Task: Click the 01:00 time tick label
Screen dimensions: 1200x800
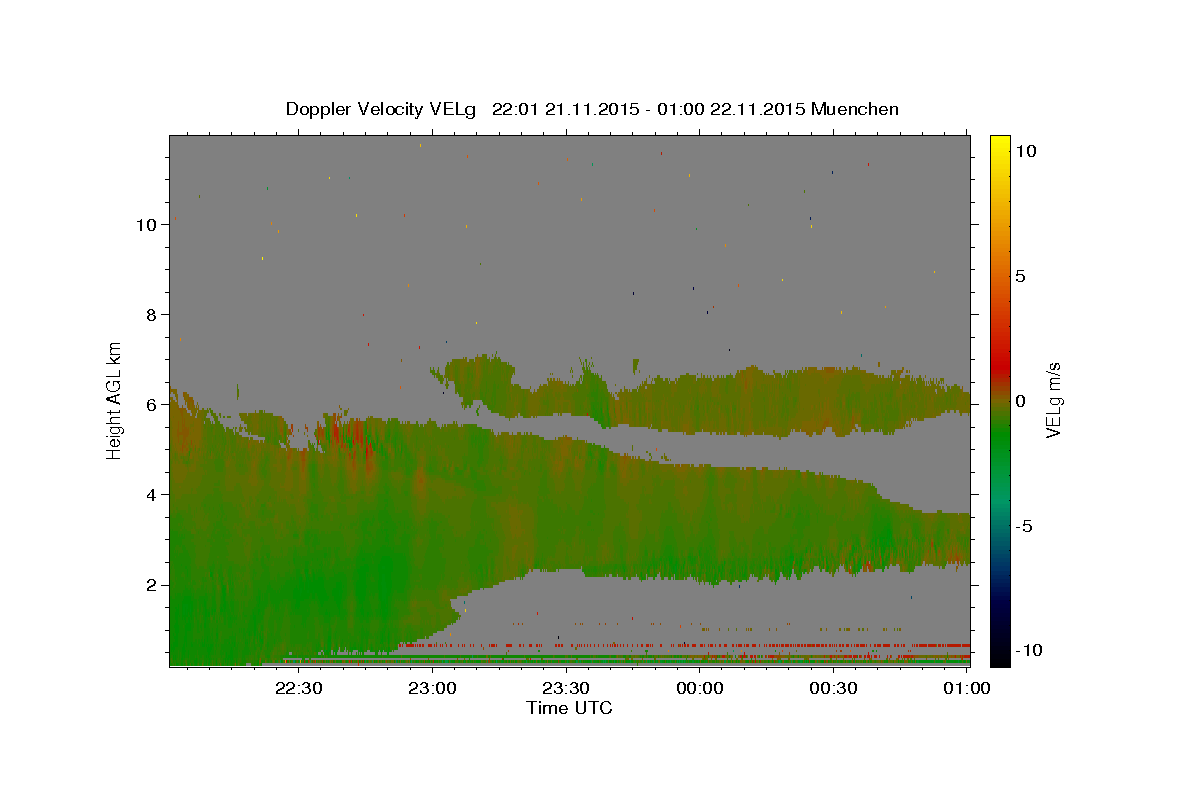Action: click(x=967, y=688)
